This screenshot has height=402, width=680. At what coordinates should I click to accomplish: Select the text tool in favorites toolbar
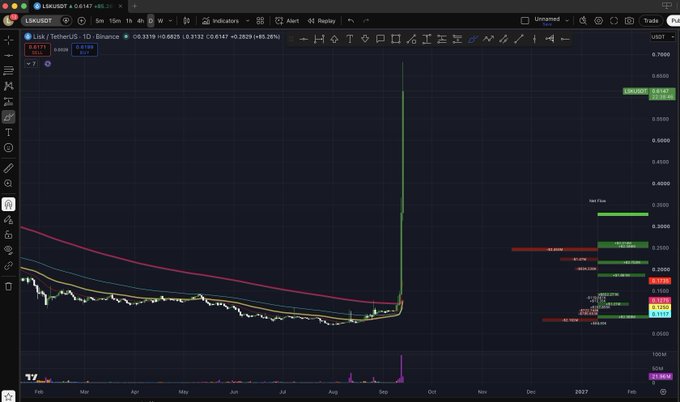[x=350, y=39]
